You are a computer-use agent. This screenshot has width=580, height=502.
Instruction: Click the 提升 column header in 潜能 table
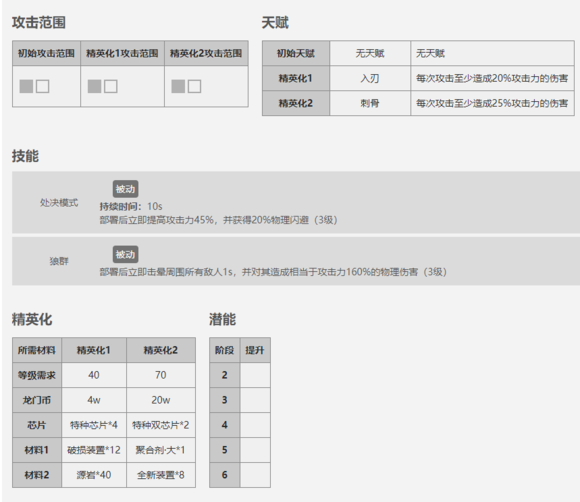255,350
